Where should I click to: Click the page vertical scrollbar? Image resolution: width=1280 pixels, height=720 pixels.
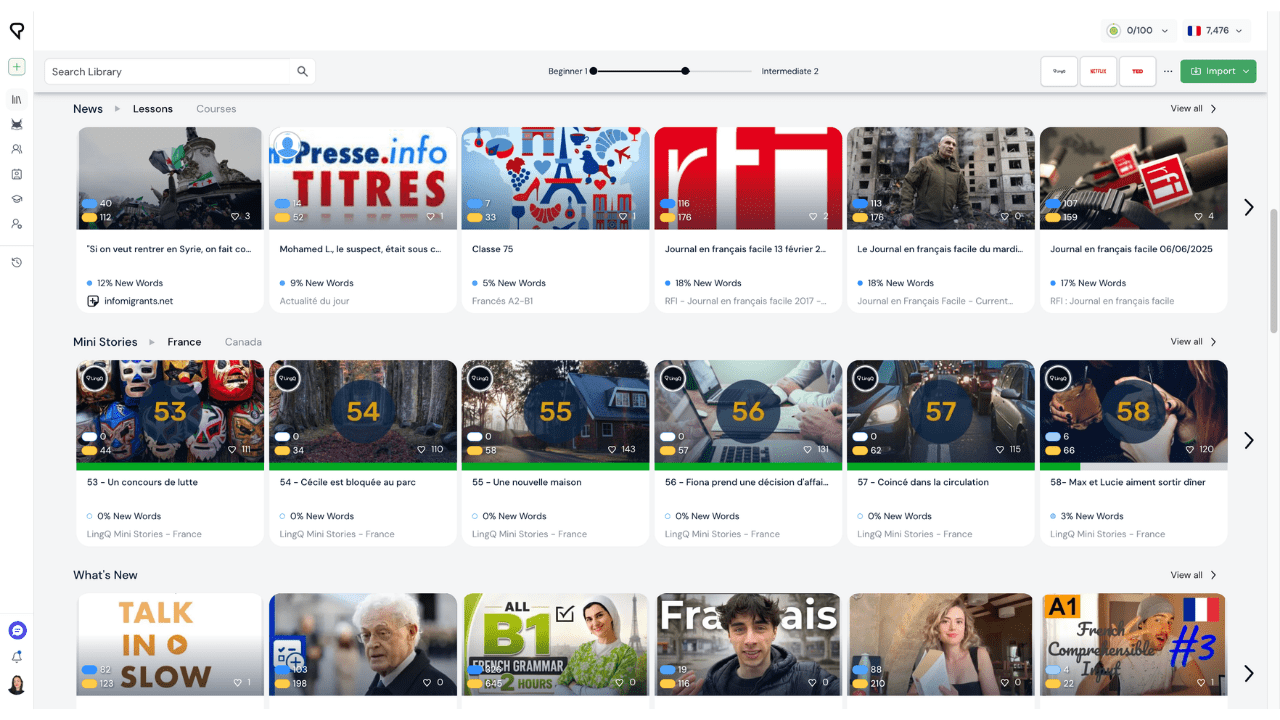1273,271
